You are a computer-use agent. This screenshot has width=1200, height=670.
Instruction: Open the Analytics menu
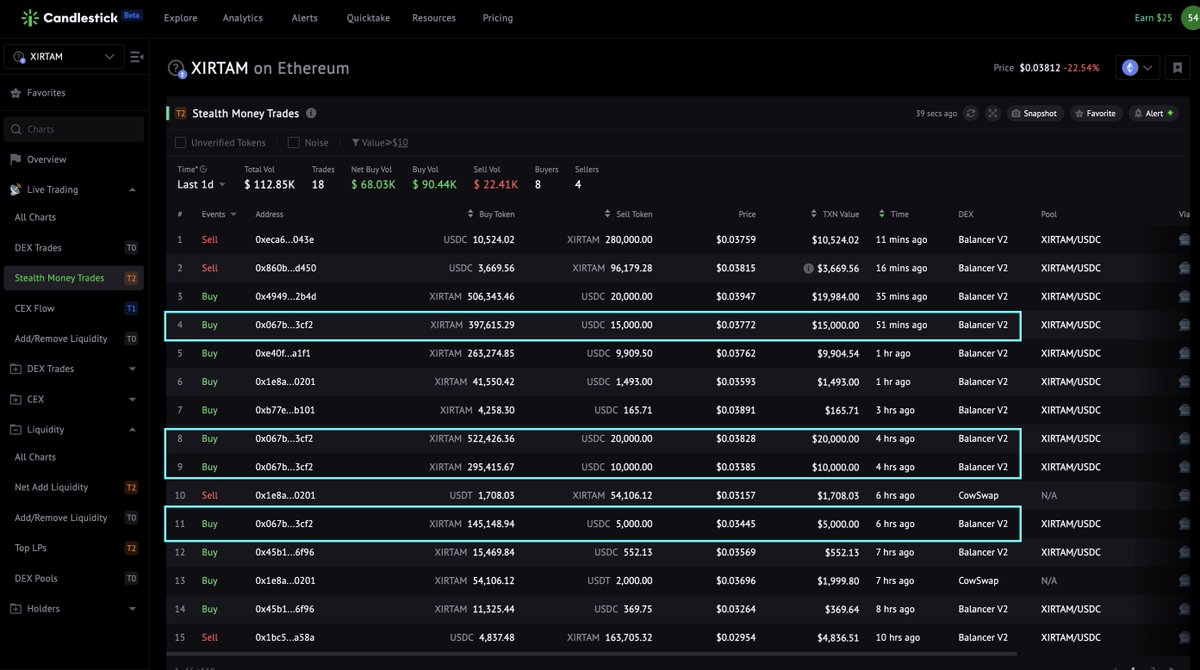(x=242, y=18)
